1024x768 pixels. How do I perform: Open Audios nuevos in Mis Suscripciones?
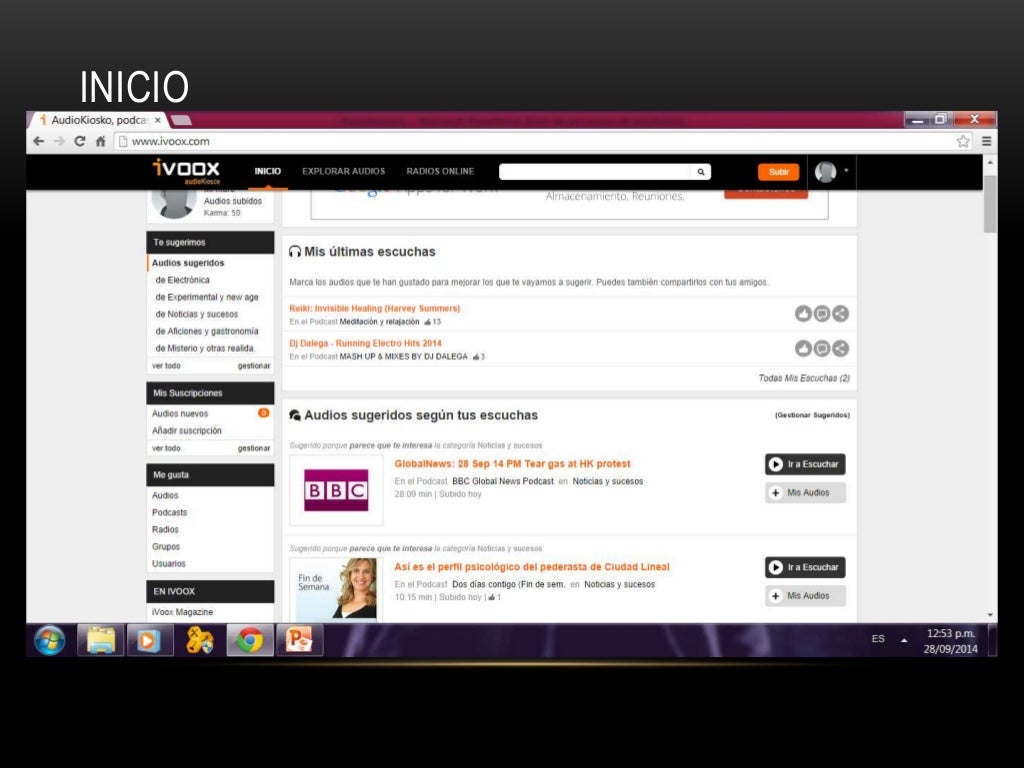180,413
